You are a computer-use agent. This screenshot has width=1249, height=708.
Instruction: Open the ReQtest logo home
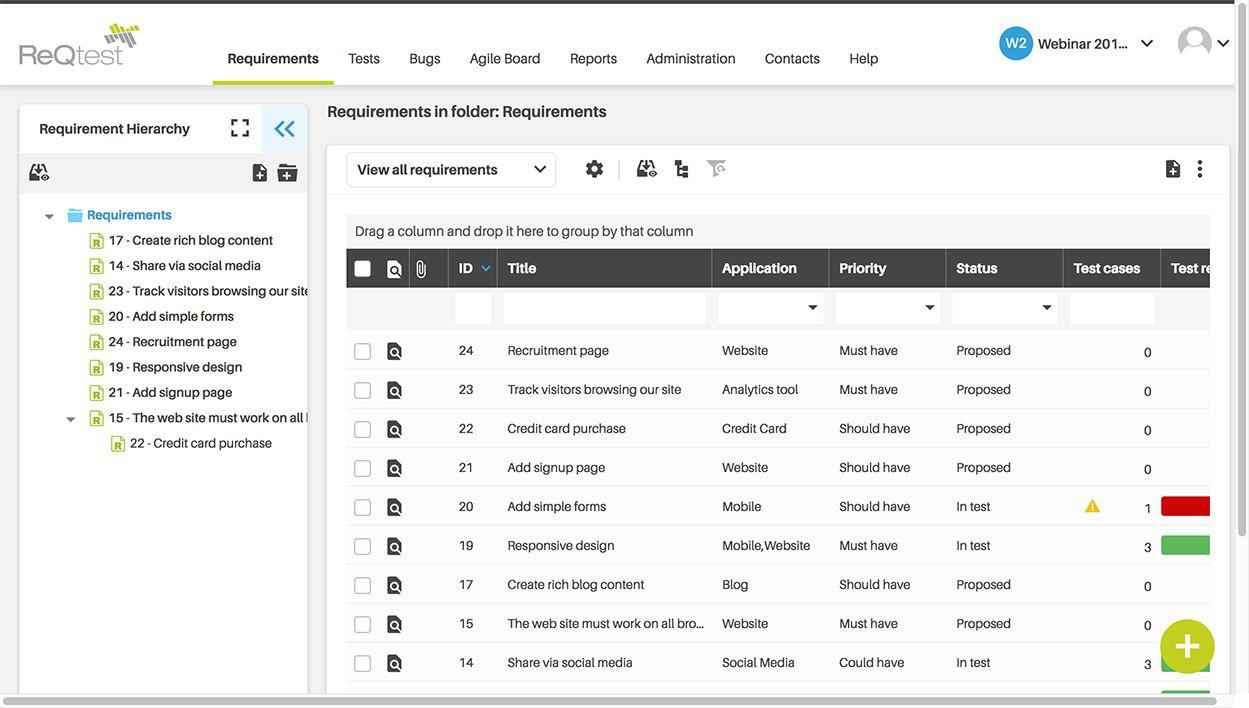(x=79, y=45)
